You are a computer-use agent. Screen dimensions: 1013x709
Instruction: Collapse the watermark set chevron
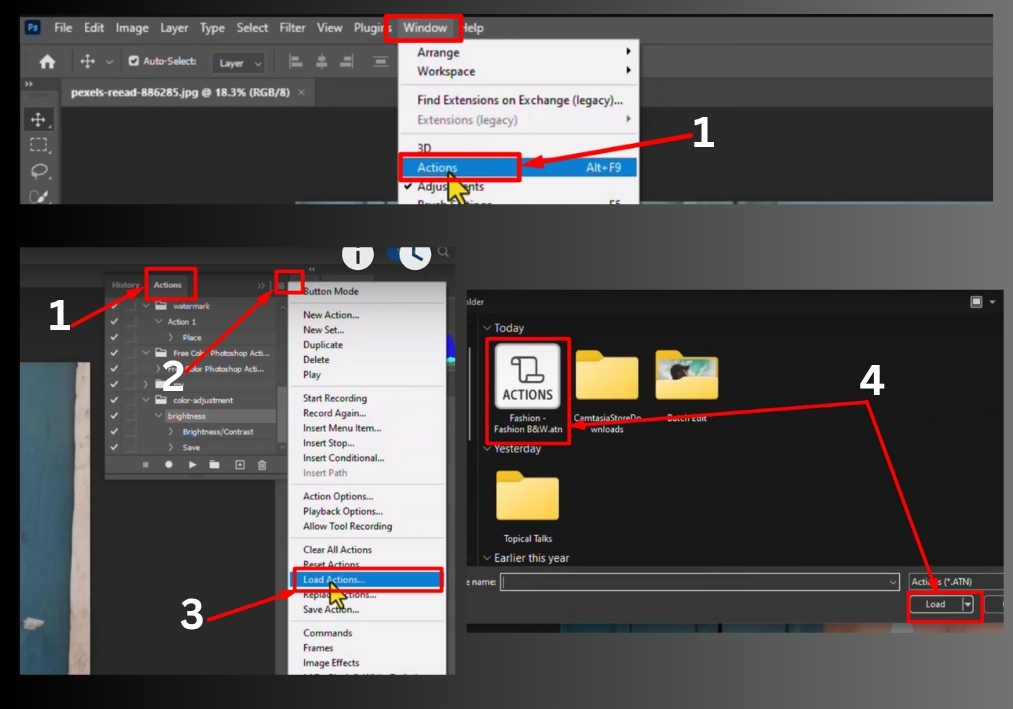146,306
